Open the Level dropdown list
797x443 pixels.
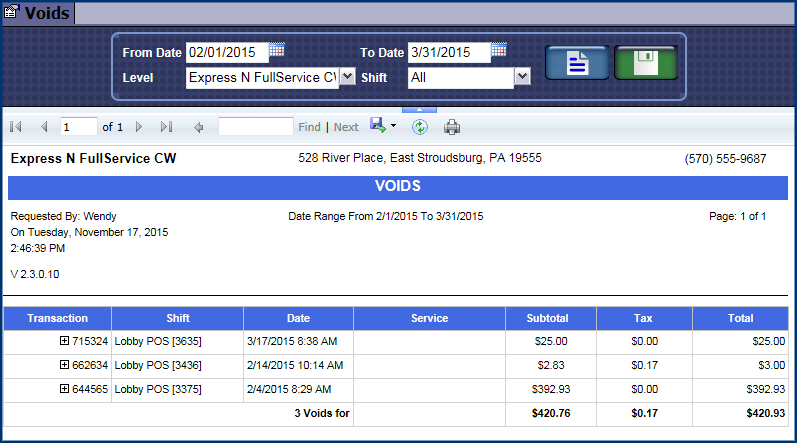347,77
